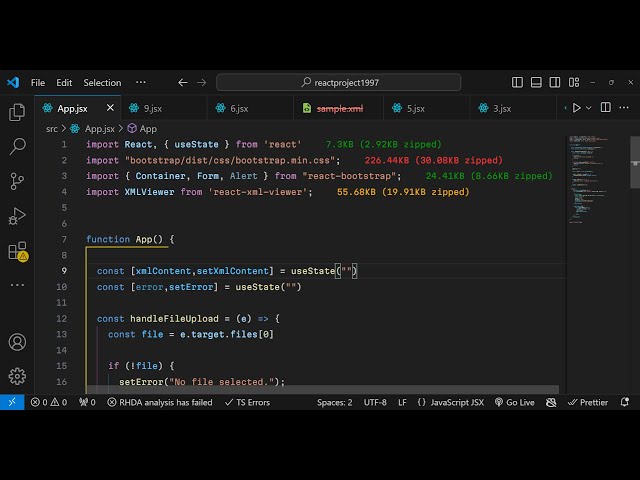Open the JavaScript JSX language mode selector

tap(450, 402)
